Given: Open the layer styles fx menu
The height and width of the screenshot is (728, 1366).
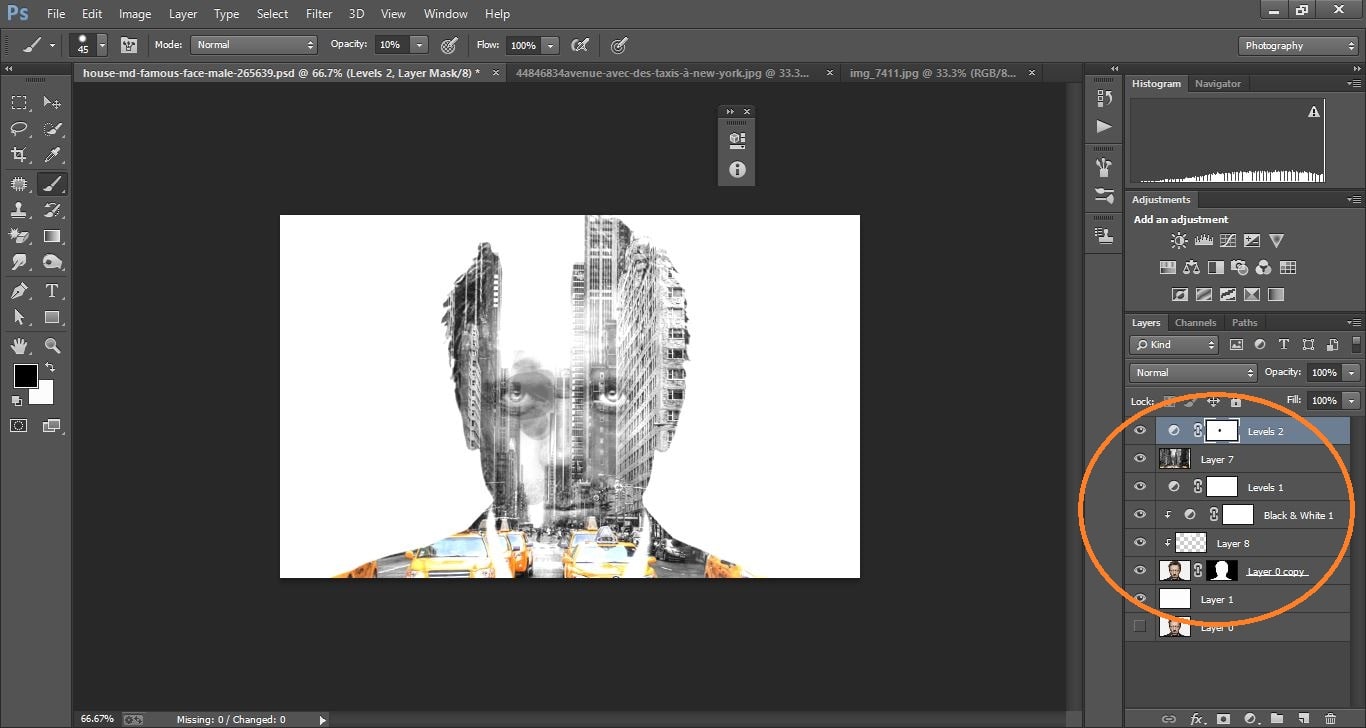Looking at the screenshot, I should tap(1198, 718).
